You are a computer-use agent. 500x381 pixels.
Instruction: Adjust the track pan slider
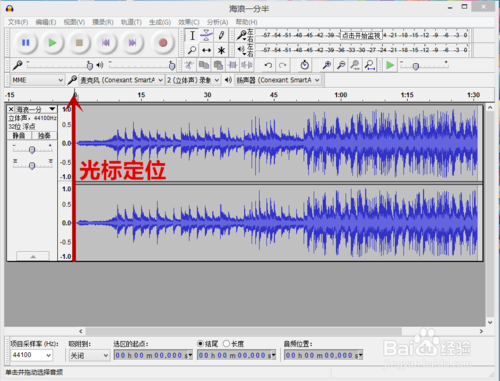tap(32, 165)
